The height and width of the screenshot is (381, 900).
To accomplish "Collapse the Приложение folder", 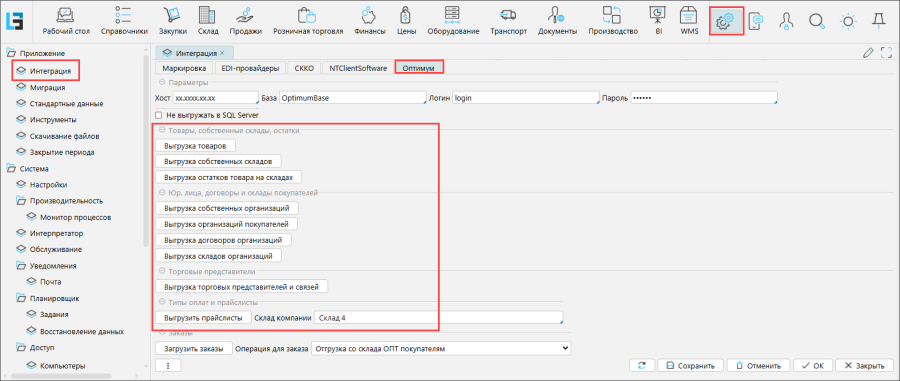I will 10,53.
